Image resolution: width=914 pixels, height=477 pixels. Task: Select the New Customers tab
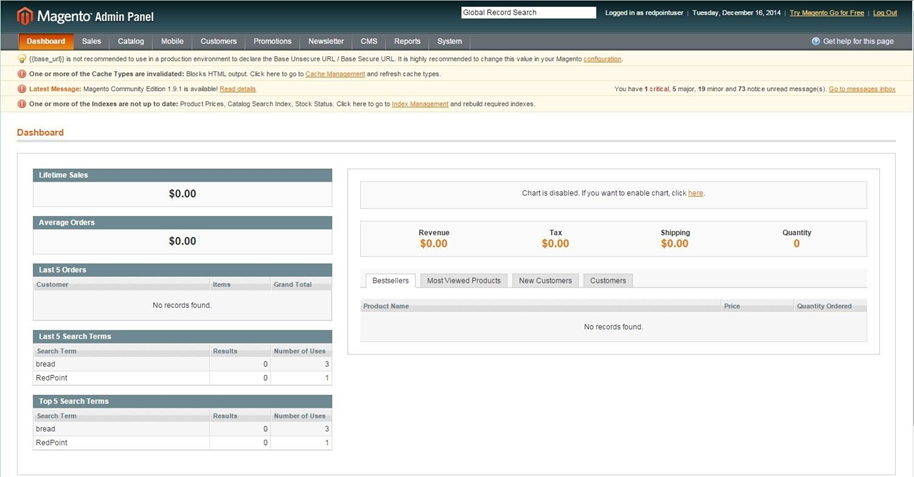click(544, 281)
